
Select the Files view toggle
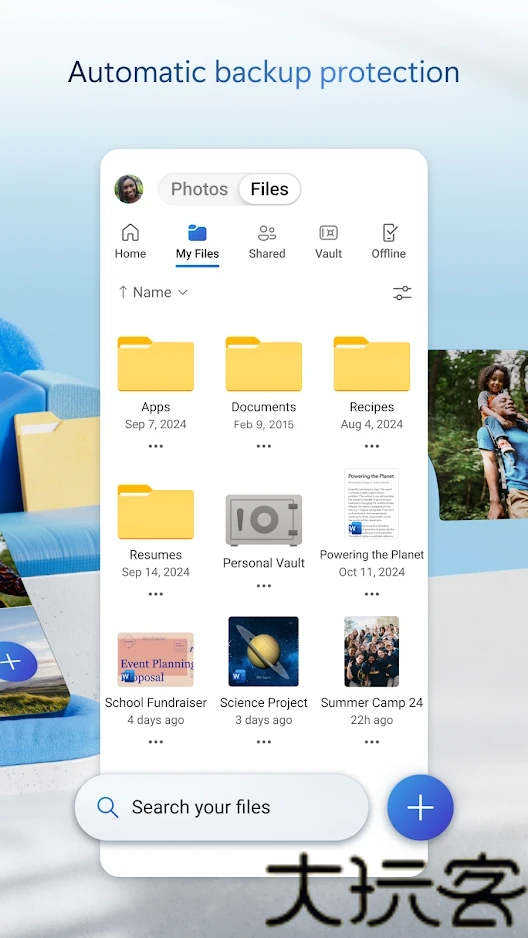click(269, 189)
